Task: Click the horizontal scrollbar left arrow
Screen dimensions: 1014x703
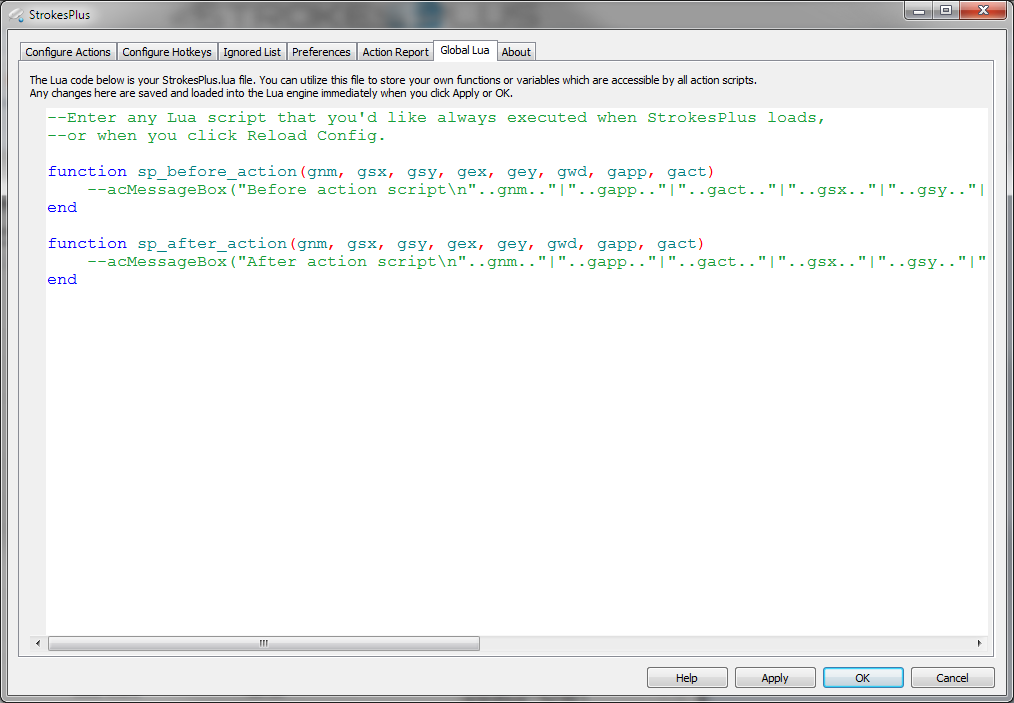Action: point(38,643)
